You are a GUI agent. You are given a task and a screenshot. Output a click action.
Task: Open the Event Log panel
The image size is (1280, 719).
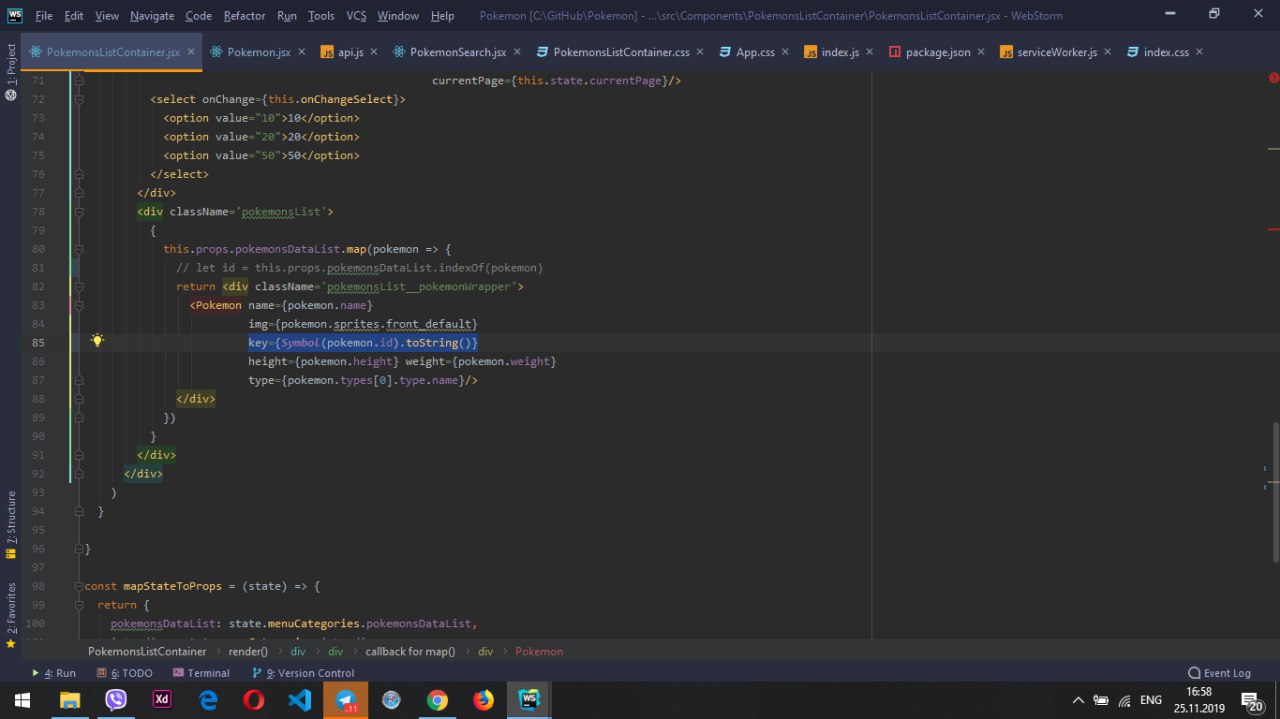point(1219,673)
